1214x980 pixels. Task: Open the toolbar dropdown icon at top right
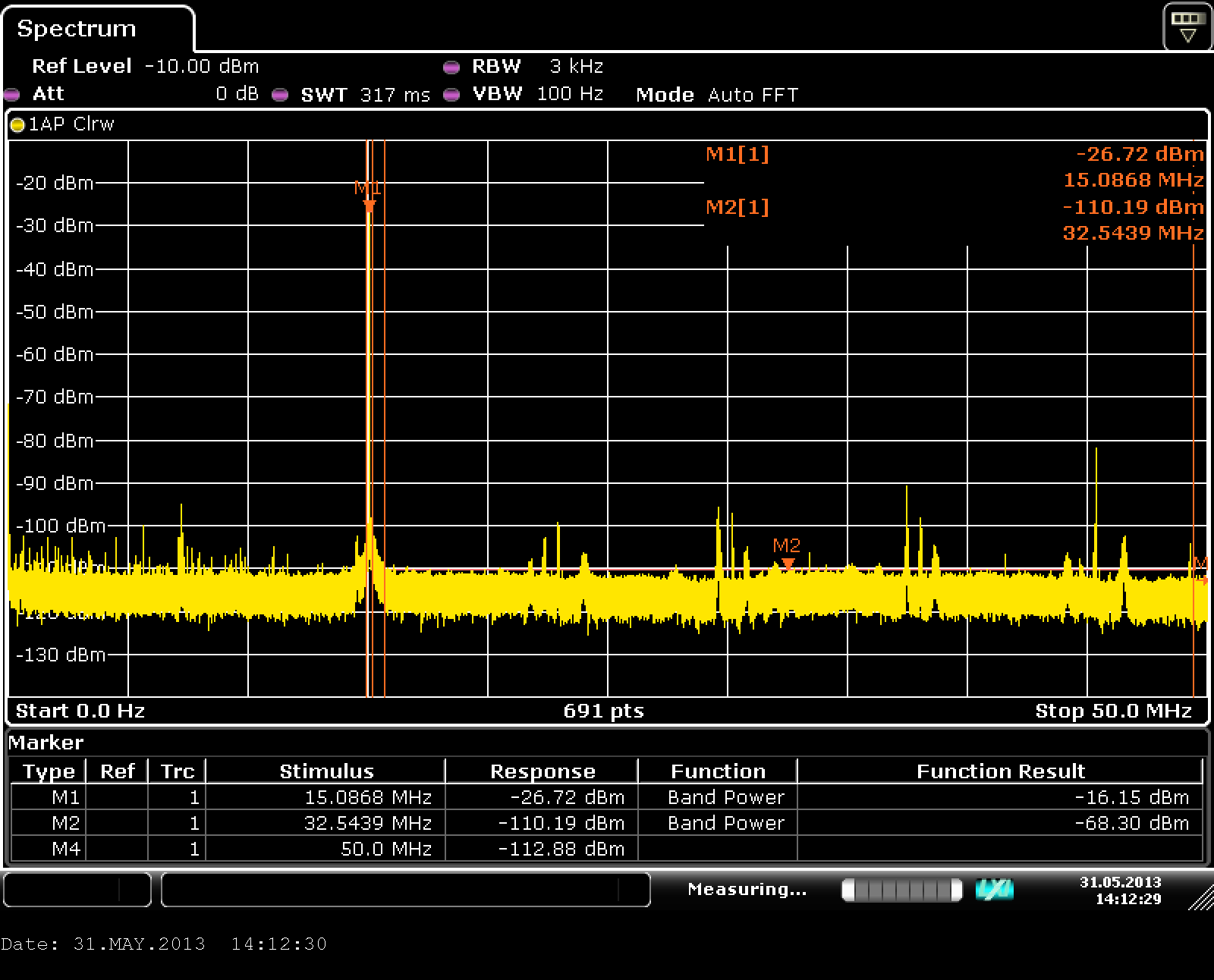1187,27
